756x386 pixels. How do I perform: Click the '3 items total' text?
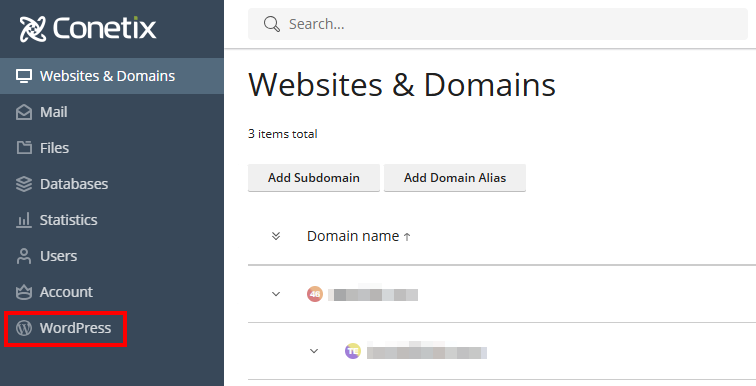click(x=283, y=134)
